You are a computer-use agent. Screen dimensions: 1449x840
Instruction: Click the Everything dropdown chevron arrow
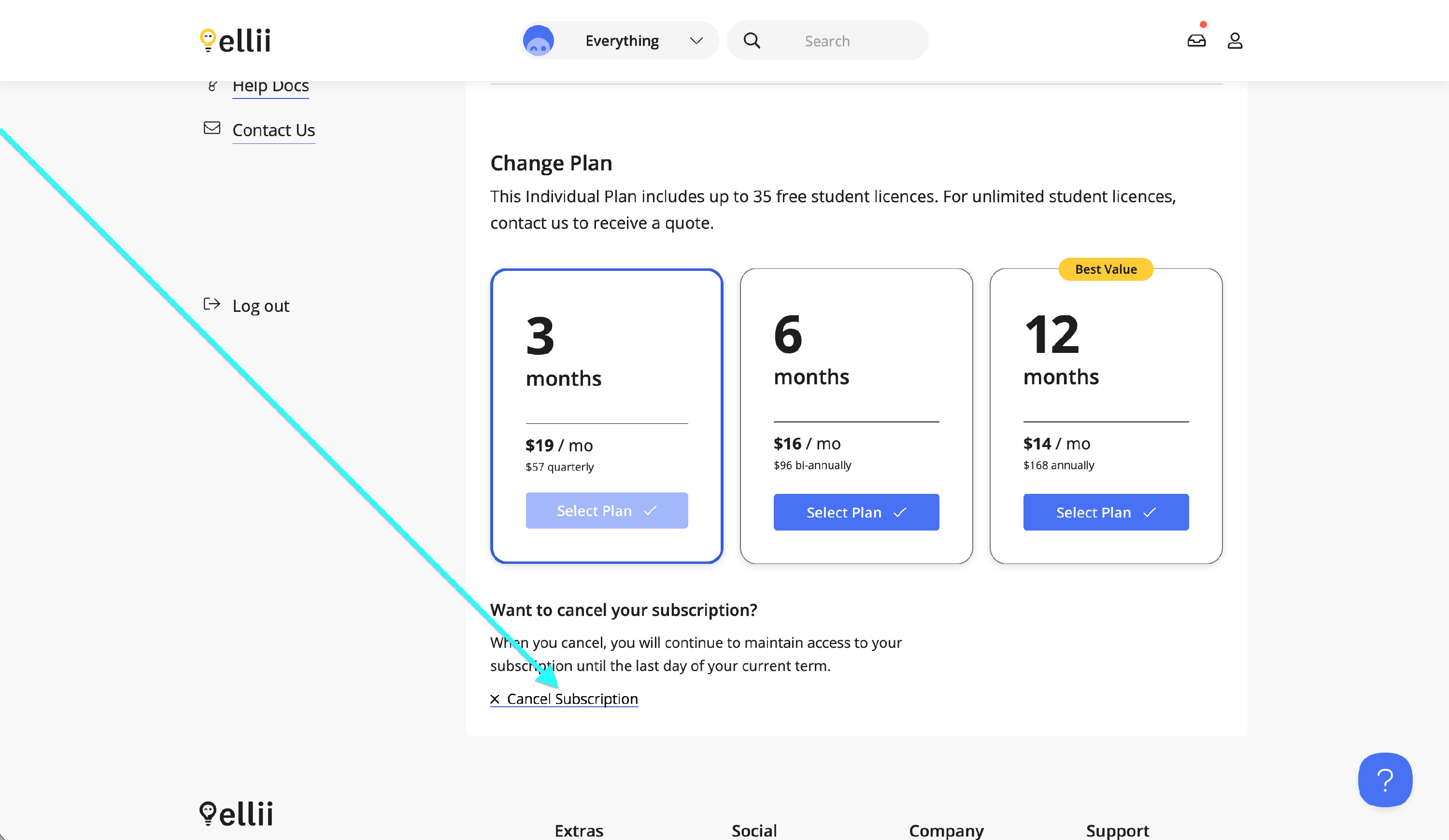pyautogui.click(x=696, y=41)
